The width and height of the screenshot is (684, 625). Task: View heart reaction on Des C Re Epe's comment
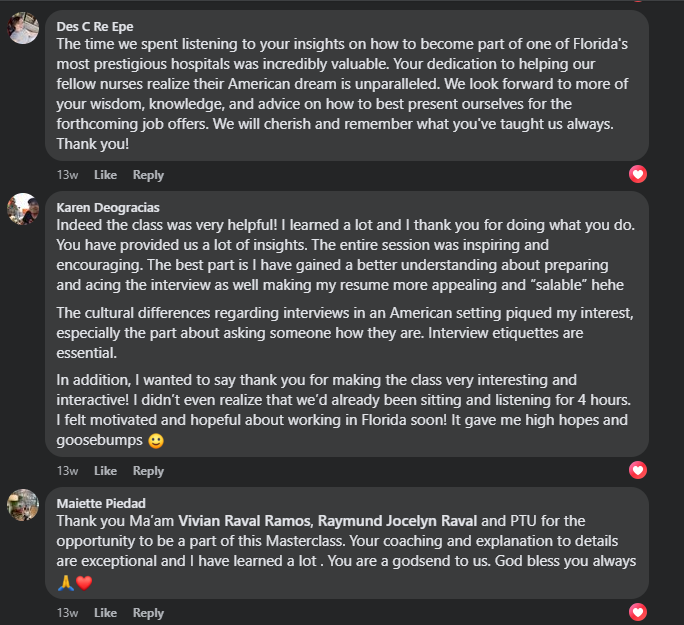pos(638,174)
